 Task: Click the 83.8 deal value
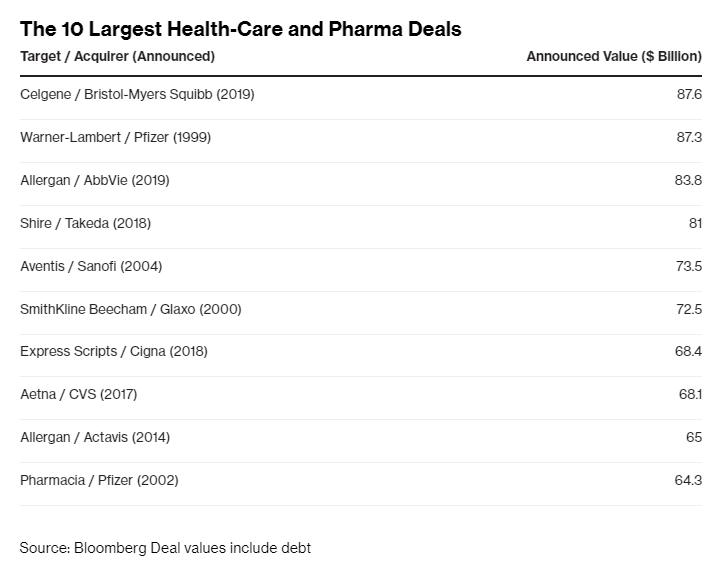(689, 180)
